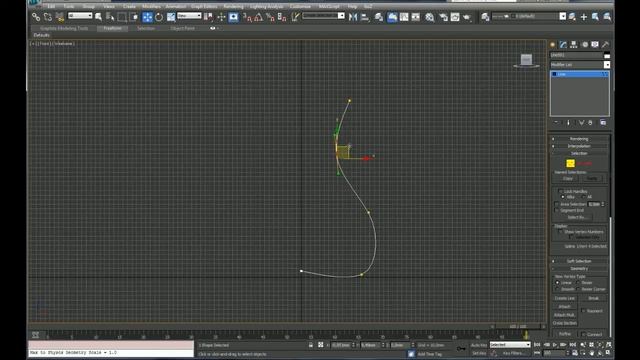Viewport: 640px width, 360px height.
Task: Click the Break button
Action: (593, 298)
